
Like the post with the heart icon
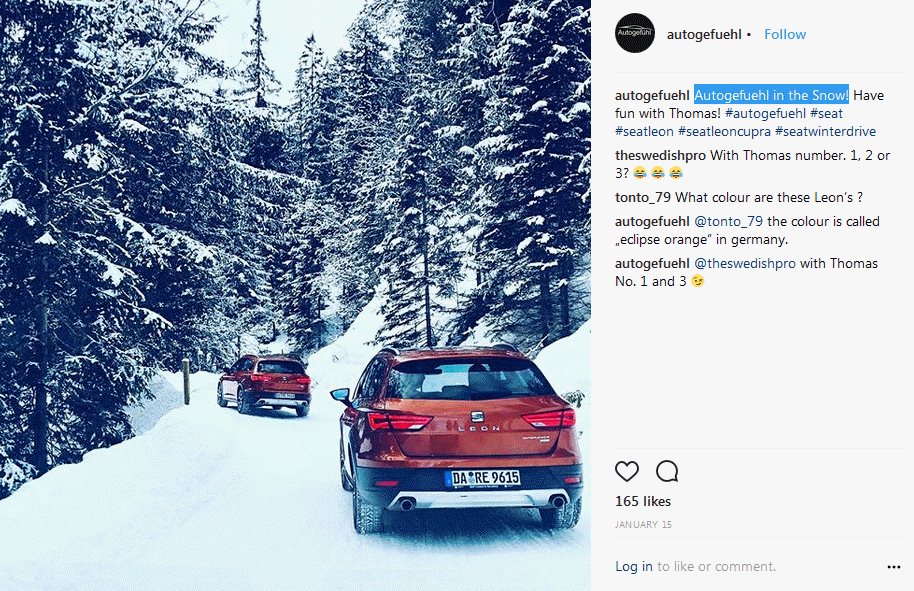[x=627, y=471]
